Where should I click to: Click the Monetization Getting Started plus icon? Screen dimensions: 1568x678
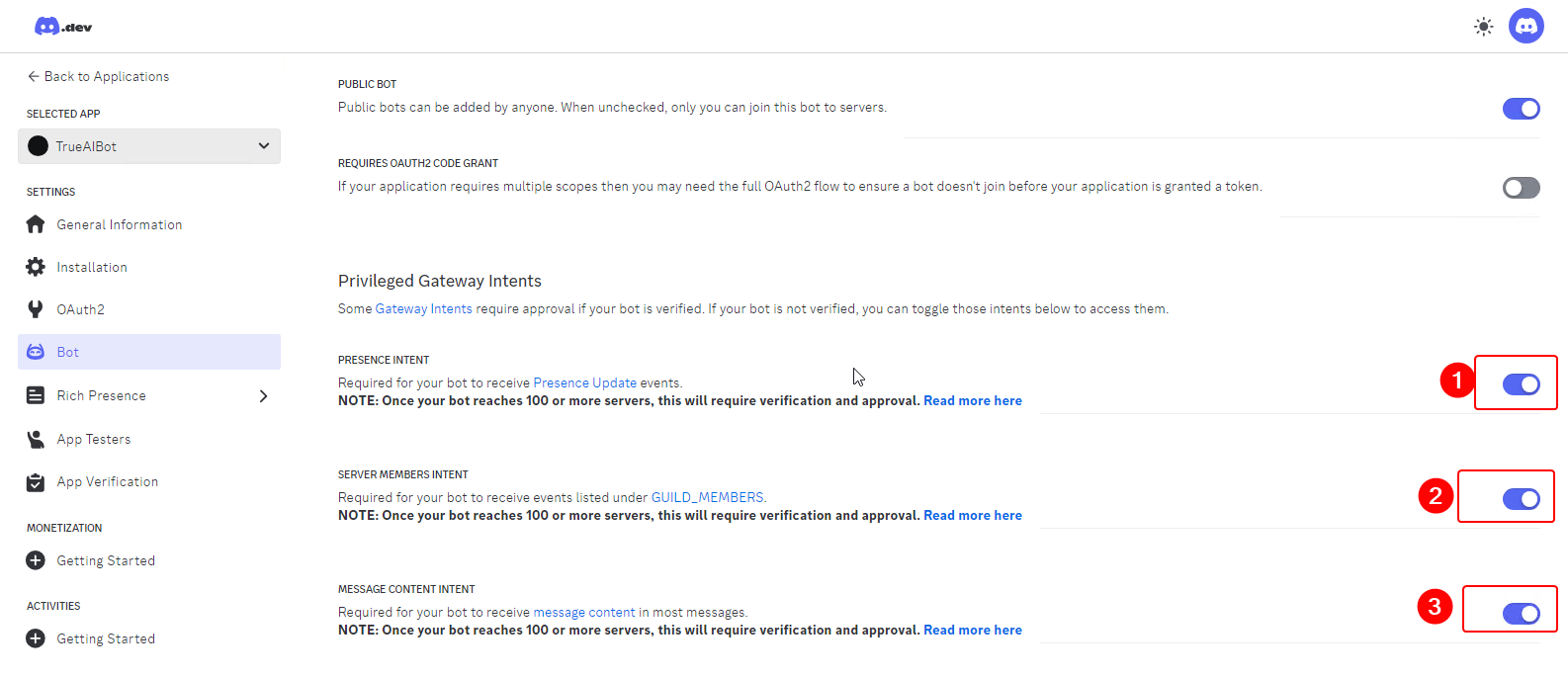coord(36,560)
